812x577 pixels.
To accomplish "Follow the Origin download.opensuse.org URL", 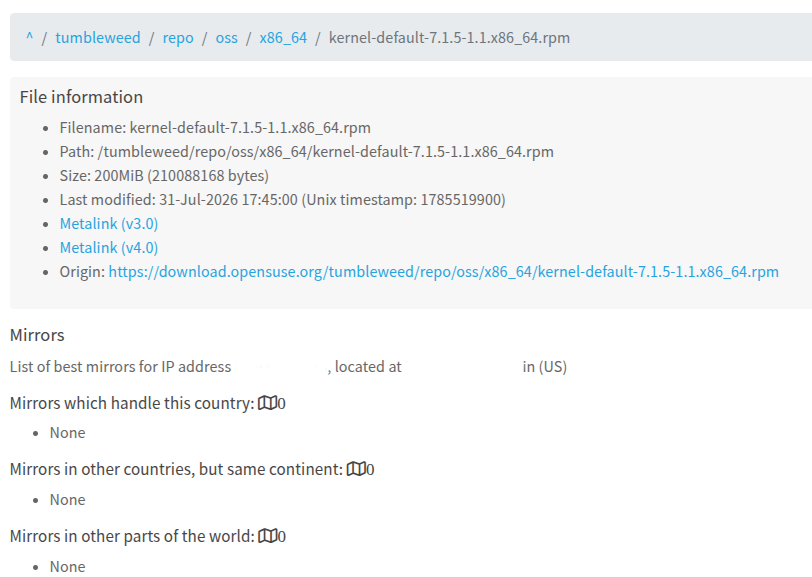I will pos(443,272).
